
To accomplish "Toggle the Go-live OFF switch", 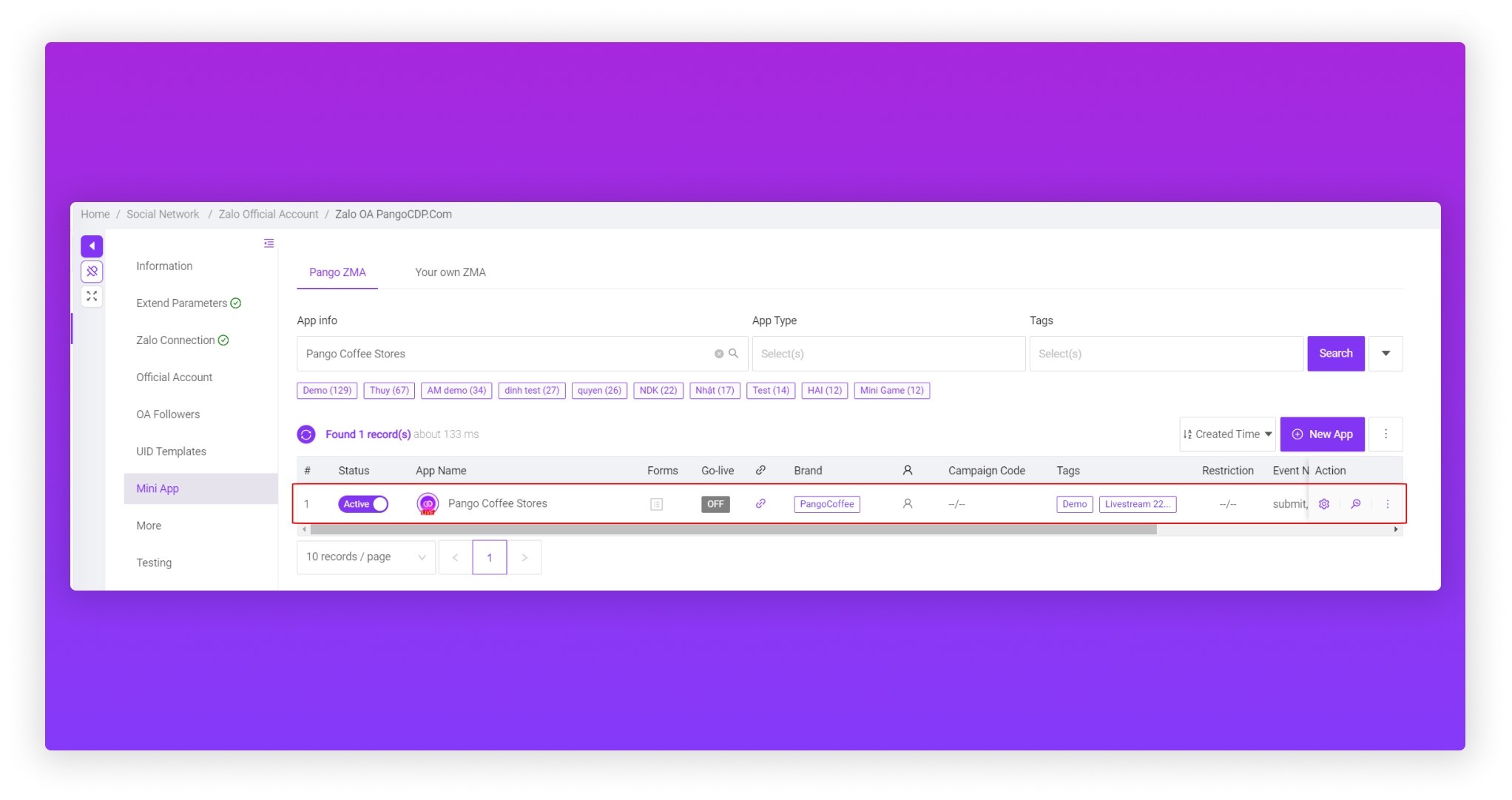I will [715, 504].
